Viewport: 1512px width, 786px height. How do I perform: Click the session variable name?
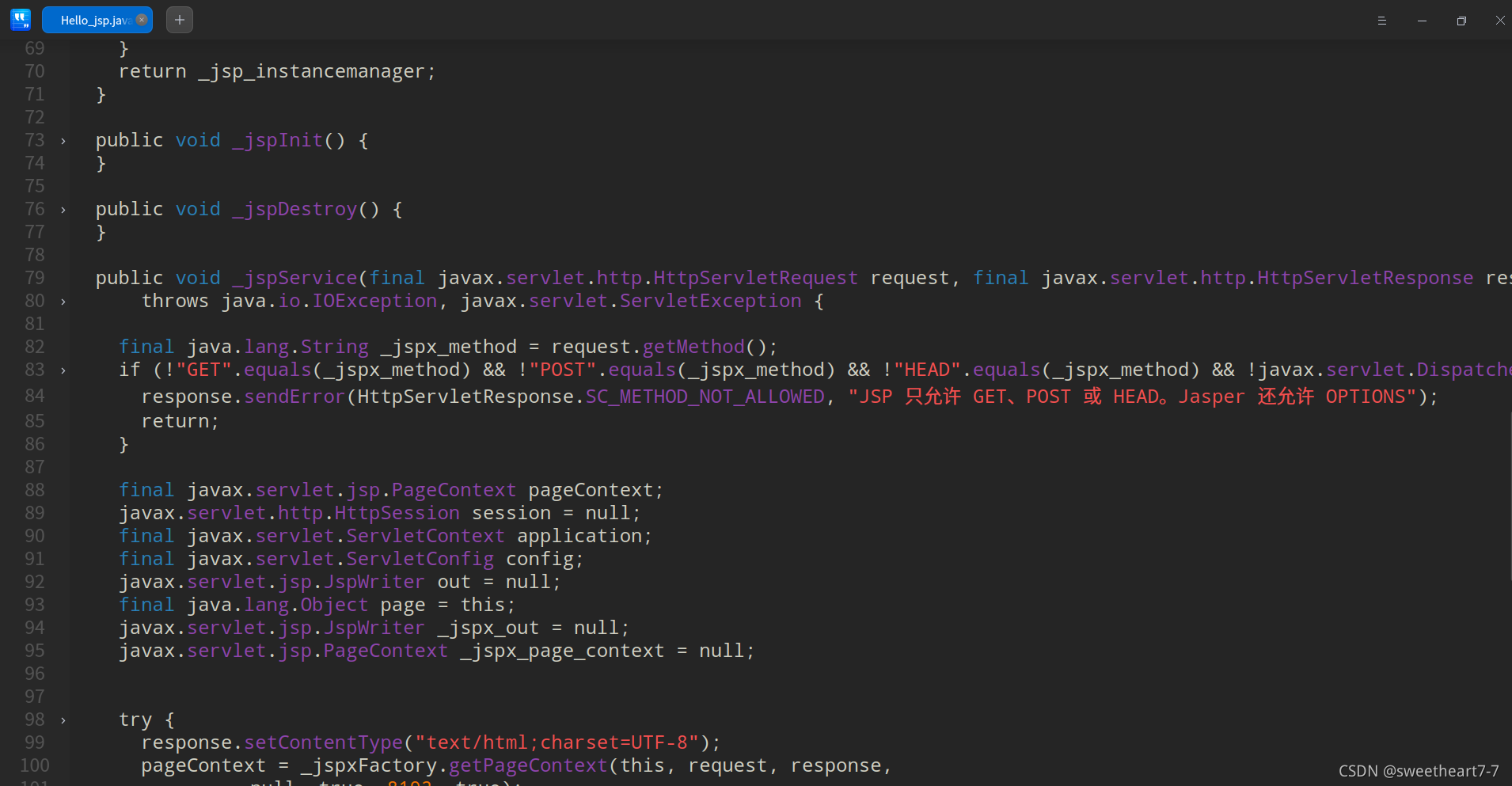click(511, 514)
